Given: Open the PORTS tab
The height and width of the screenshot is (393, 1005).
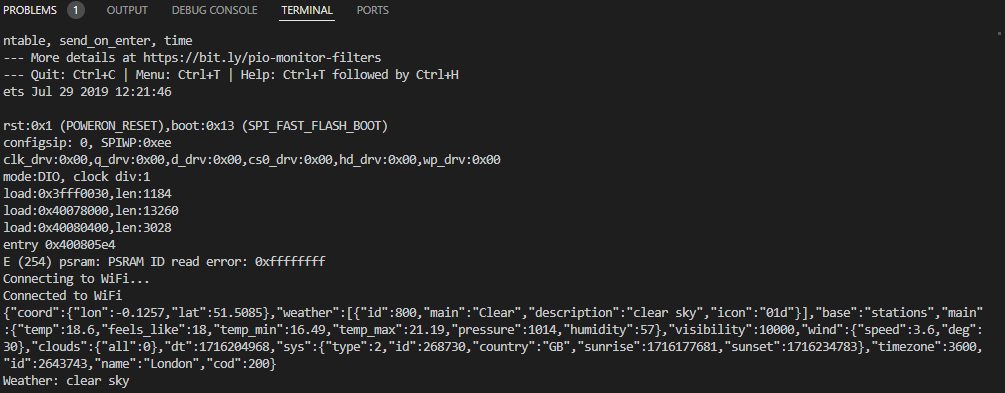Looking at the screenshot, I should point(372,10).
